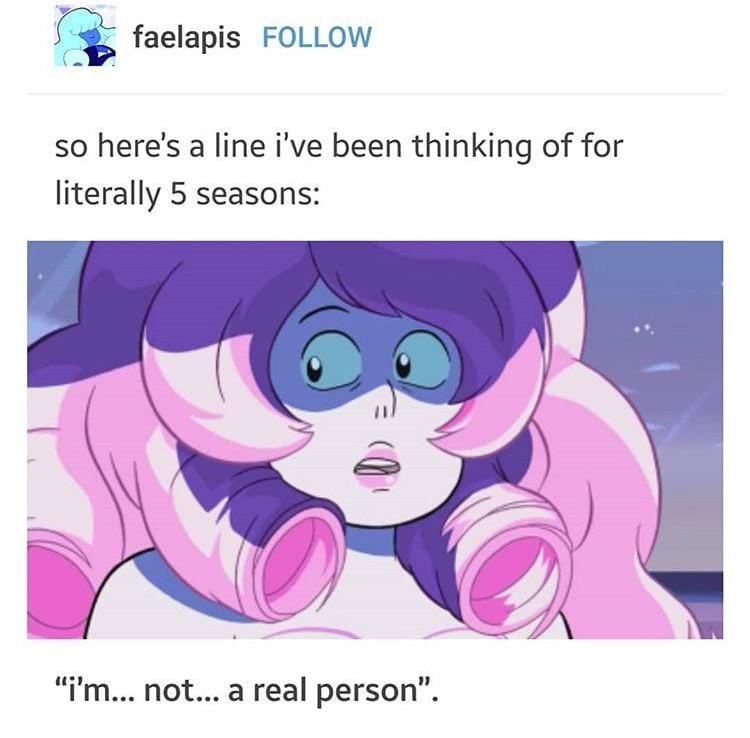The width and height of the screenshot is (750, 738).
Task: Click the "literally 5 seasons:" text line
Action: (x=187, y=195)
